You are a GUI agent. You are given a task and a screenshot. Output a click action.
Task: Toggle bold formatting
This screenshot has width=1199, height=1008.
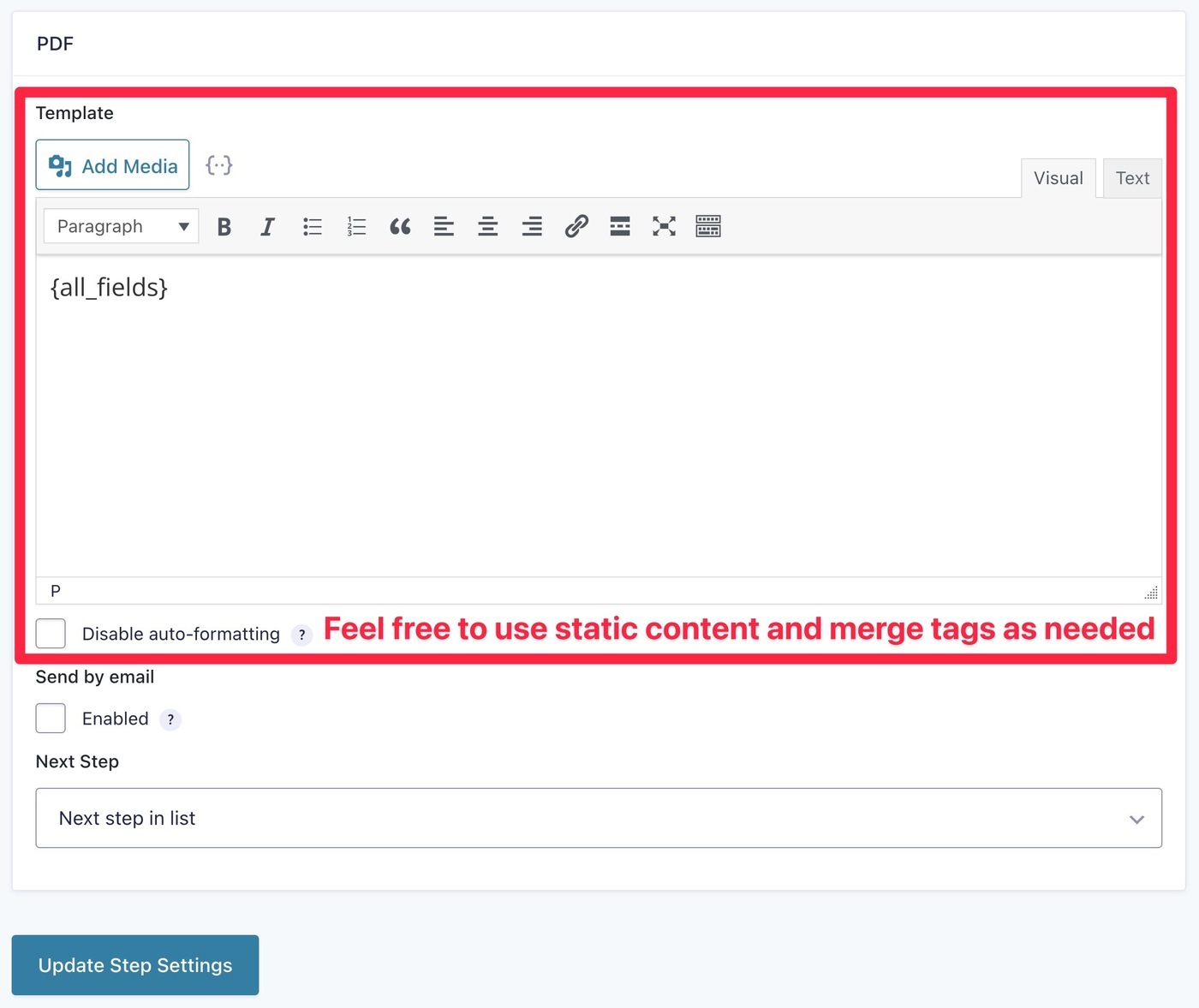pos(224,226)
